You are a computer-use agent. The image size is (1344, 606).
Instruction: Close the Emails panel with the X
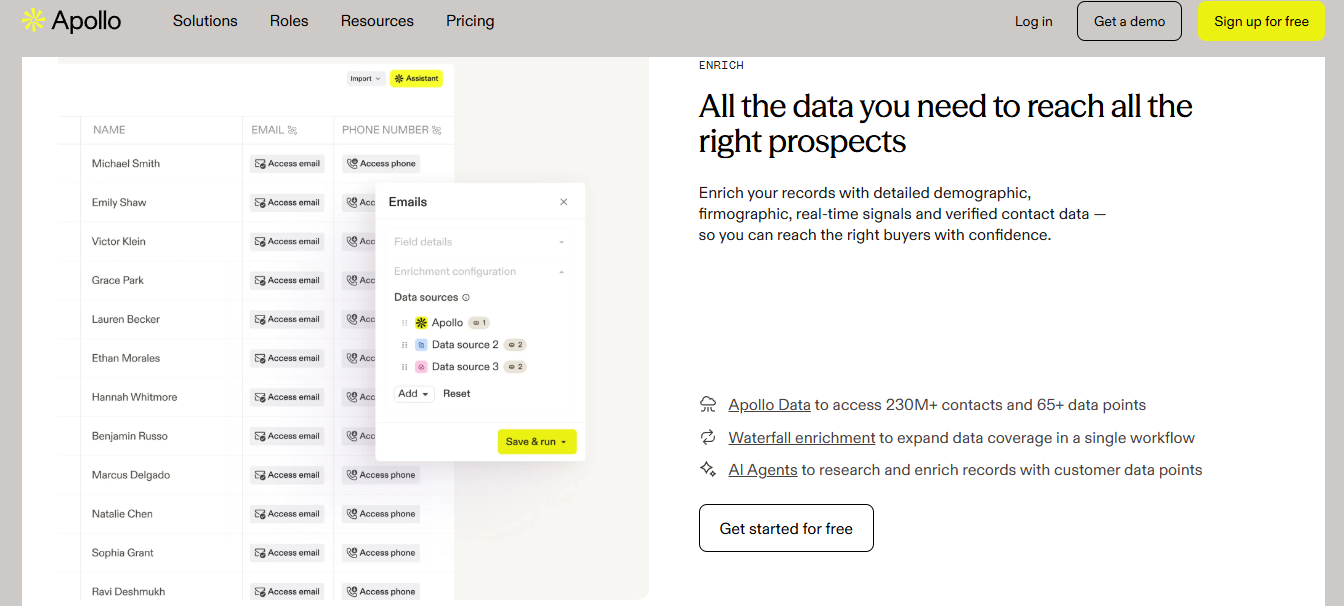pos(564,202)
